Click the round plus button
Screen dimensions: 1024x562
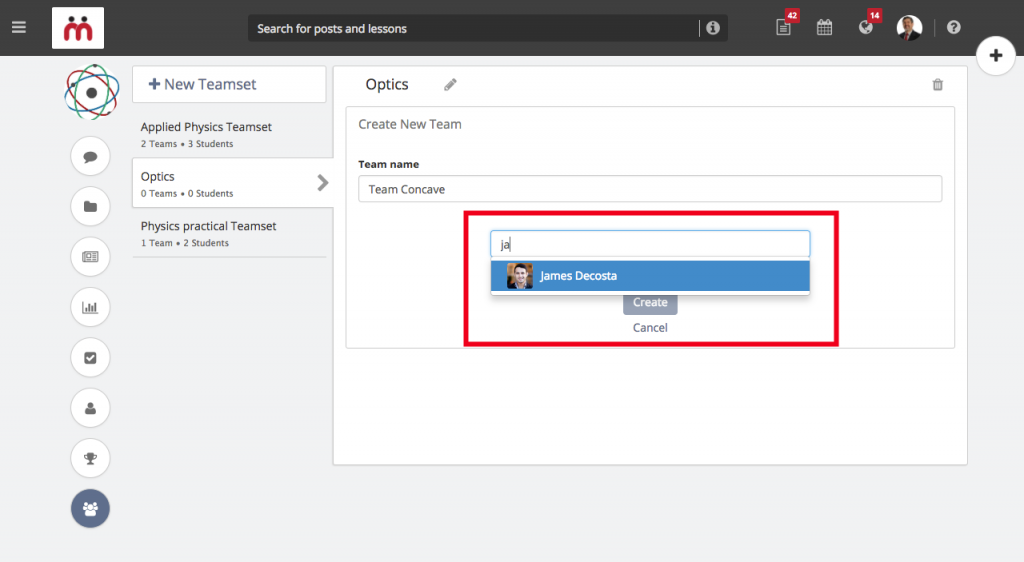(x=995, y=55)
